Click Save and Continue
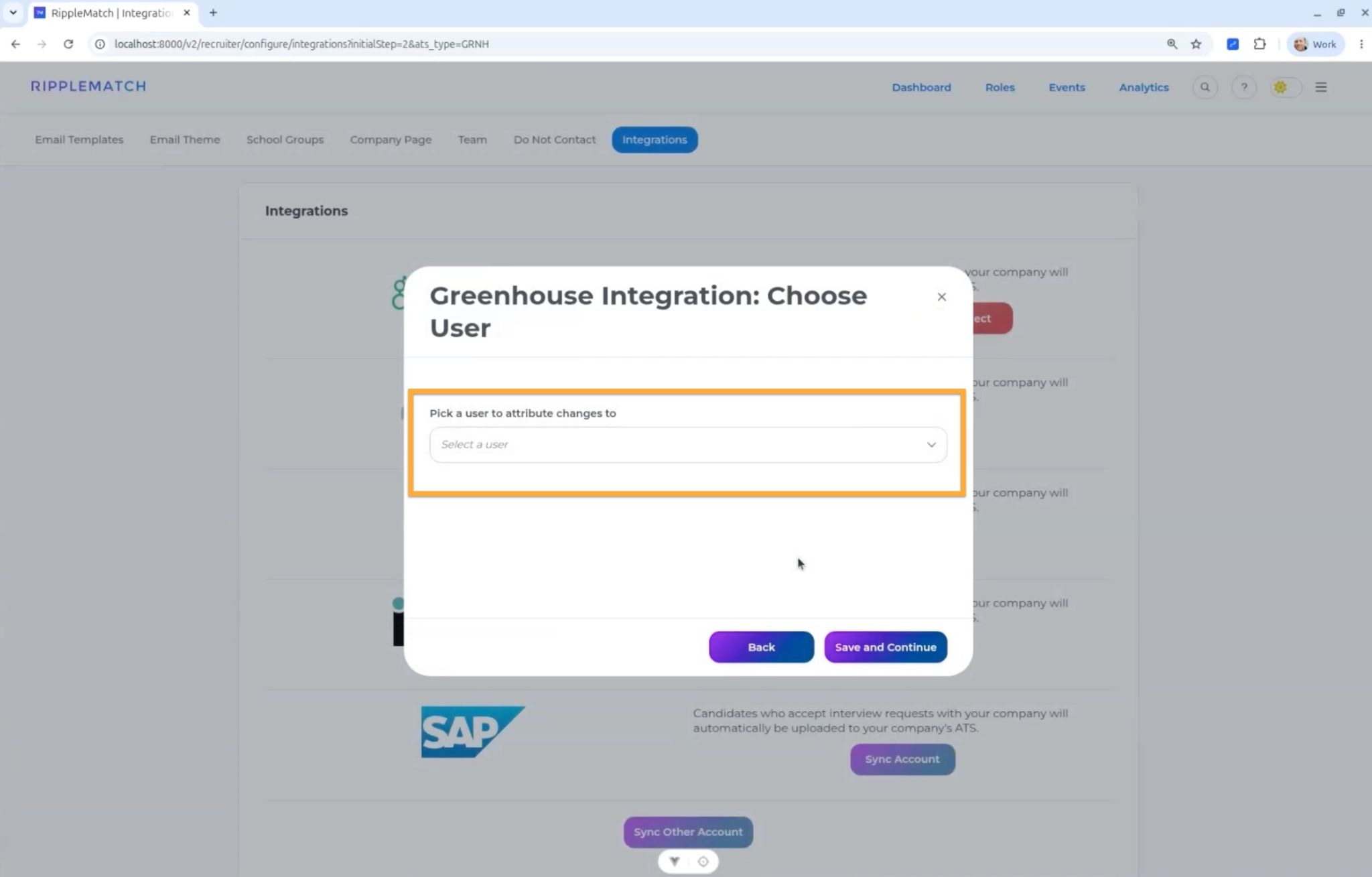The image size is (1372, 877). (x=885, y=647)
